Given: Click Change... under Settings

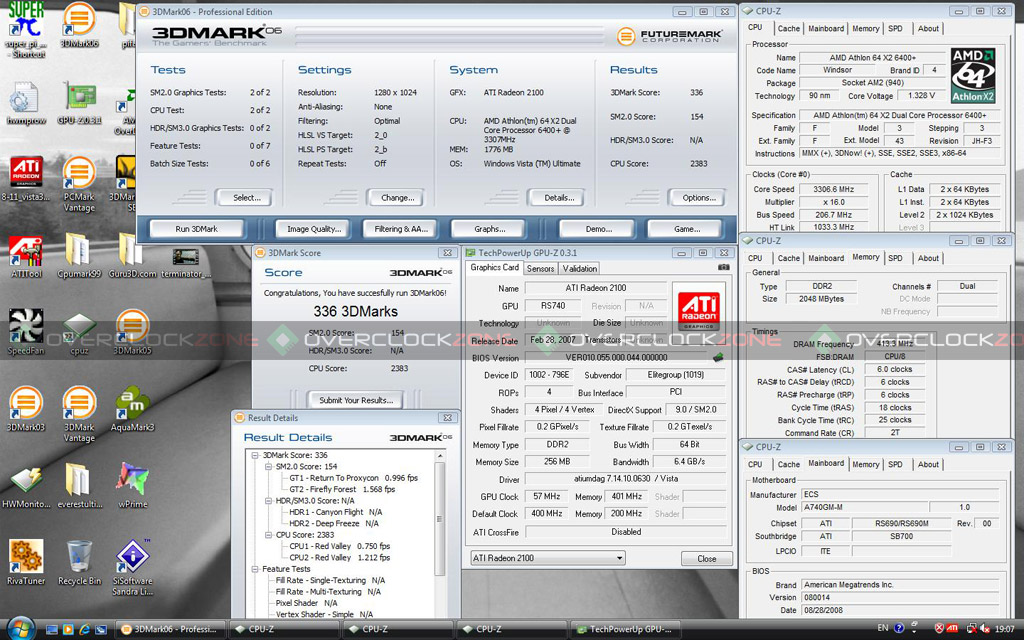Looking at the screenshot, I should pos(395,197).
